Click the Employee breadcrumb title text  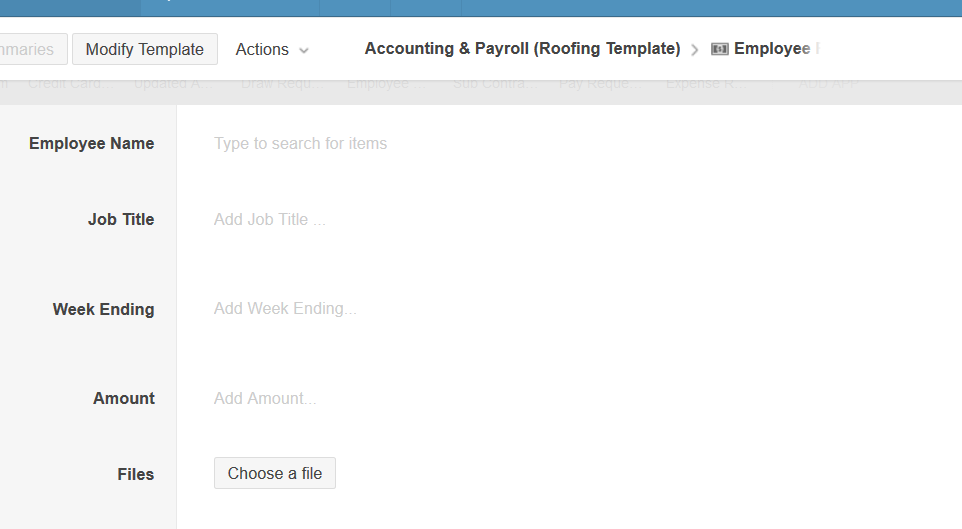tap(777, 49)
